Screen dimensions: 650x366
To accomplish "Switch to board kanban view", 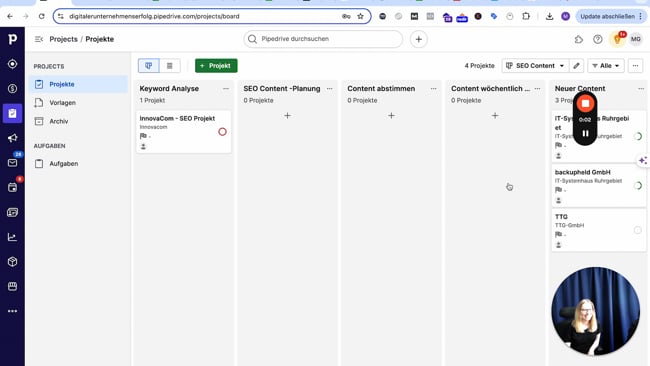I will 148,65.
